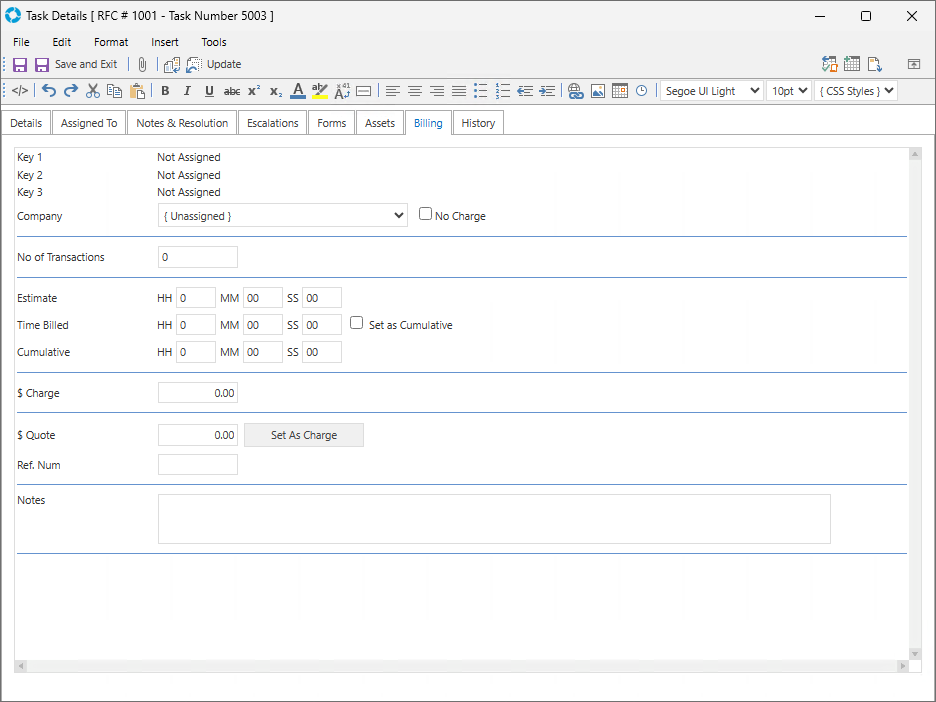Click the undo arrow icon
The width and height of the screenshot is (936, 702).
coord(49,91)
